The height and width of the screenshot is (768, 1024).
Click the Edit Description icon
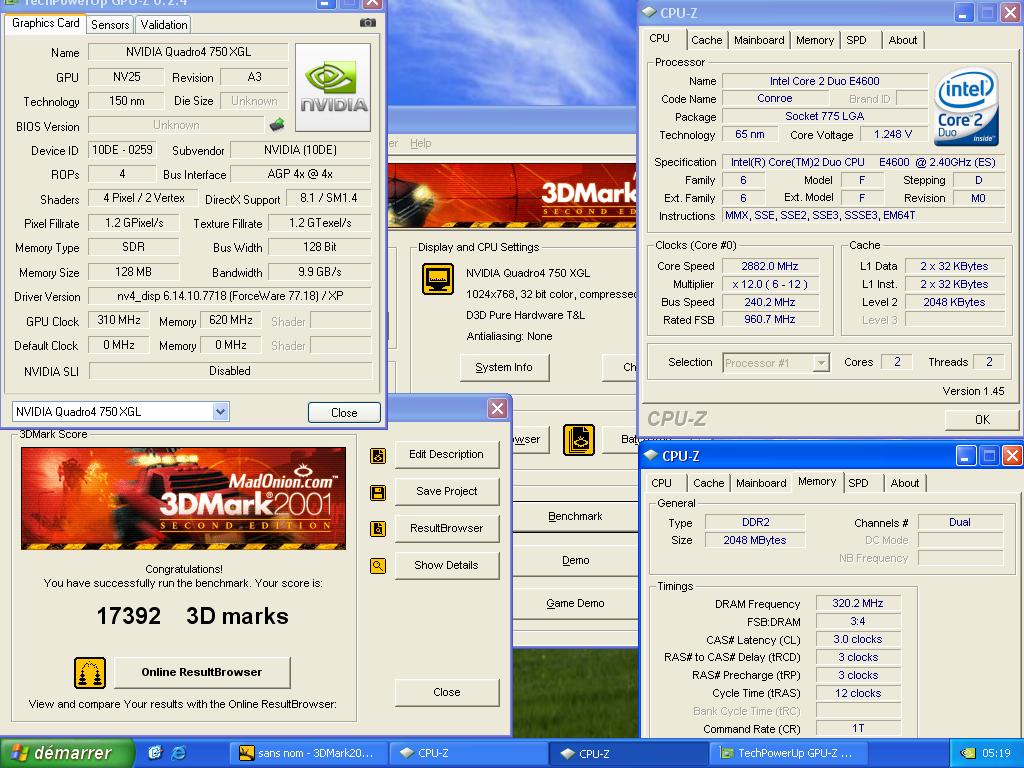377,455
